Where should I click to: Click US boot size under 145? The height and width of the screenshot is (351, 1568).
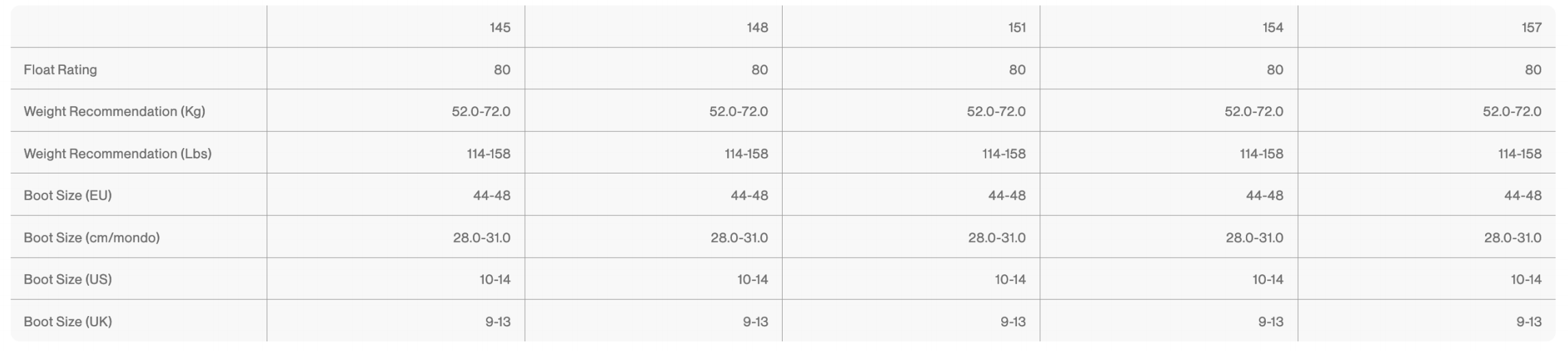coord(495,280)
